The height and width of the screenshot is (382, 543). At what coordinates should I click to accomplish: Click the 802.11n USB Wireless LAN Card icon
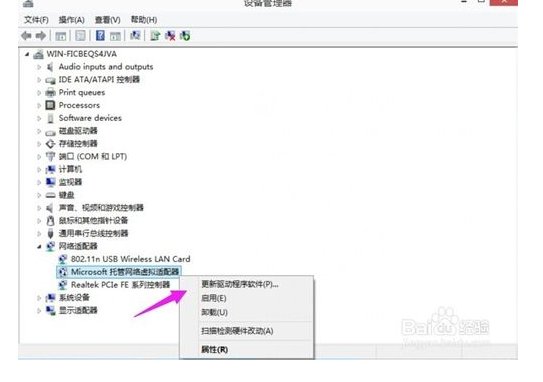click(63, 259)
